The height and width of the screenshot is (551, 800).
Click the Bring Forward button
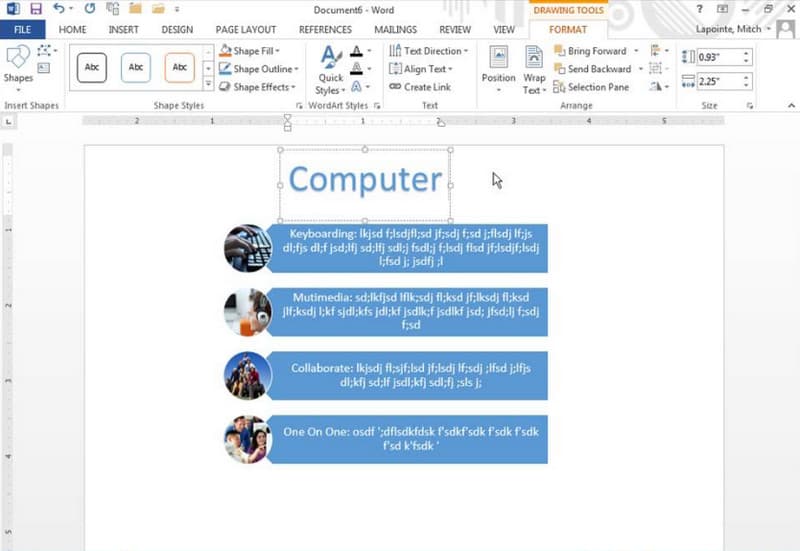(590, 51)
